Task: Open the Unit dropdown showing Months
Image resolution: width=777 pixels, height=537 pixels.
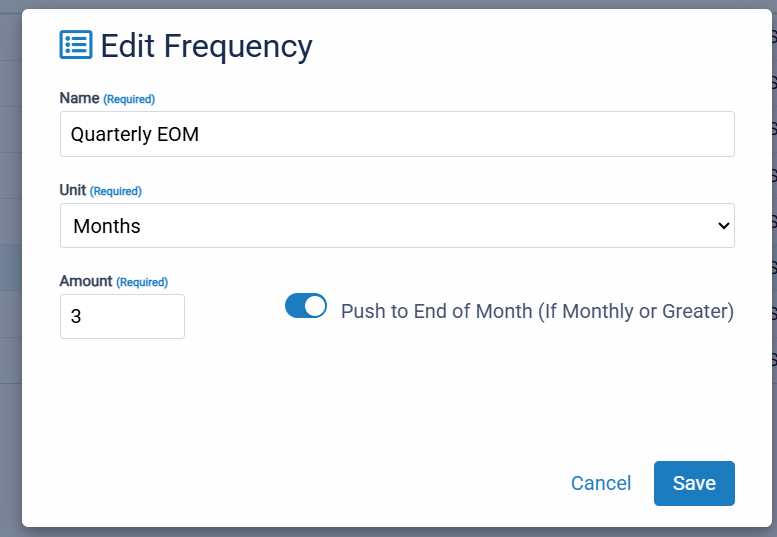Action: click(x=397, y=225)
